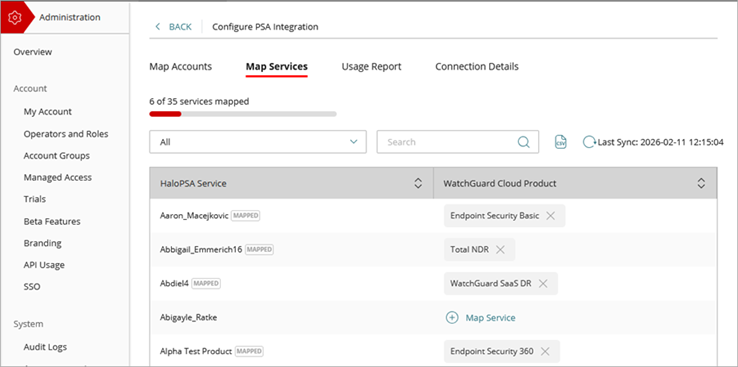Image resolution: width=738 pixels, height=367 pixels.
Task: Click Configure PSA Integration title
Action: click(x=265, y=27)
